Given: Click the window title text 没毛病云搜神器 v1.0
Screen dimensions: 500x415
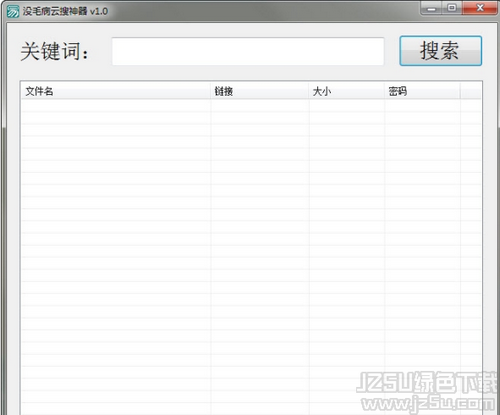Looking at the screenshot, I should coord(65,11).
